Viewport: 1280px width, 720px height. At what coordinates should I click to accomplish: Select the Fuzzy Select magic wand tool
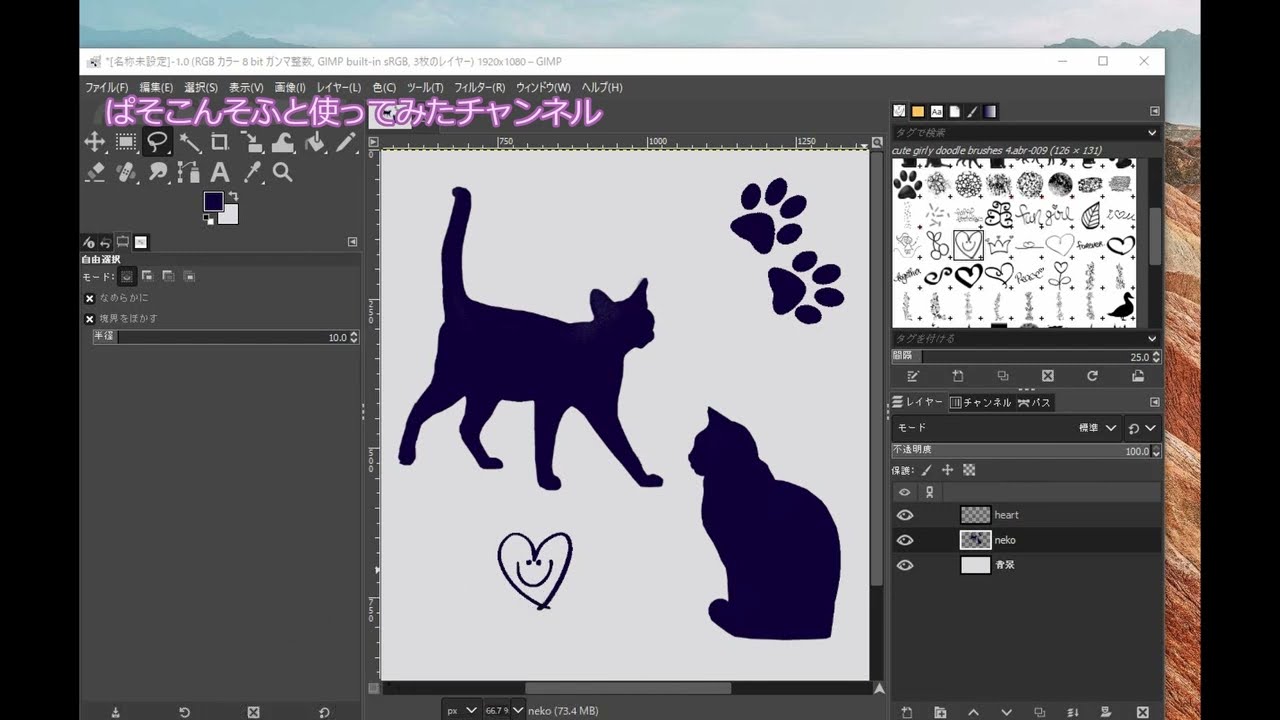pyautogui.click(x=189, y=142)
